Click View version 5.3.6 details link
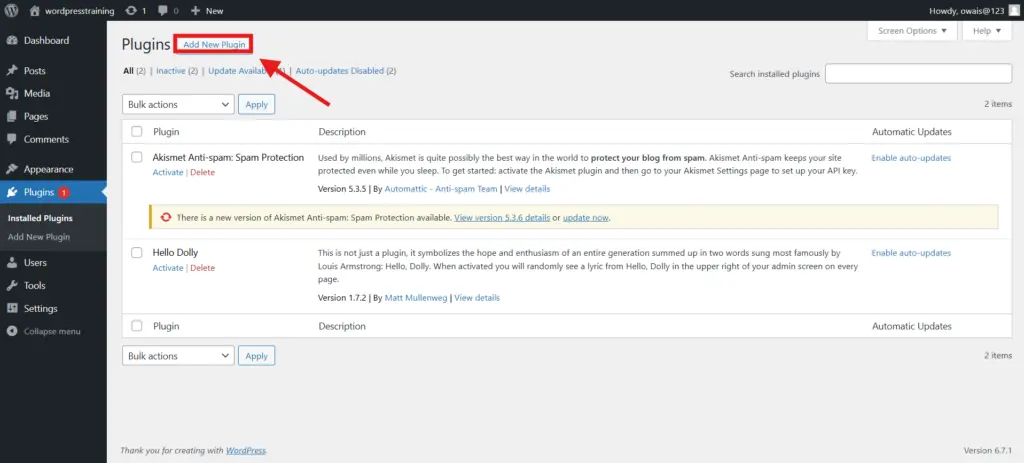Viewport: 1024px width, 463px height. click(502, 218)
